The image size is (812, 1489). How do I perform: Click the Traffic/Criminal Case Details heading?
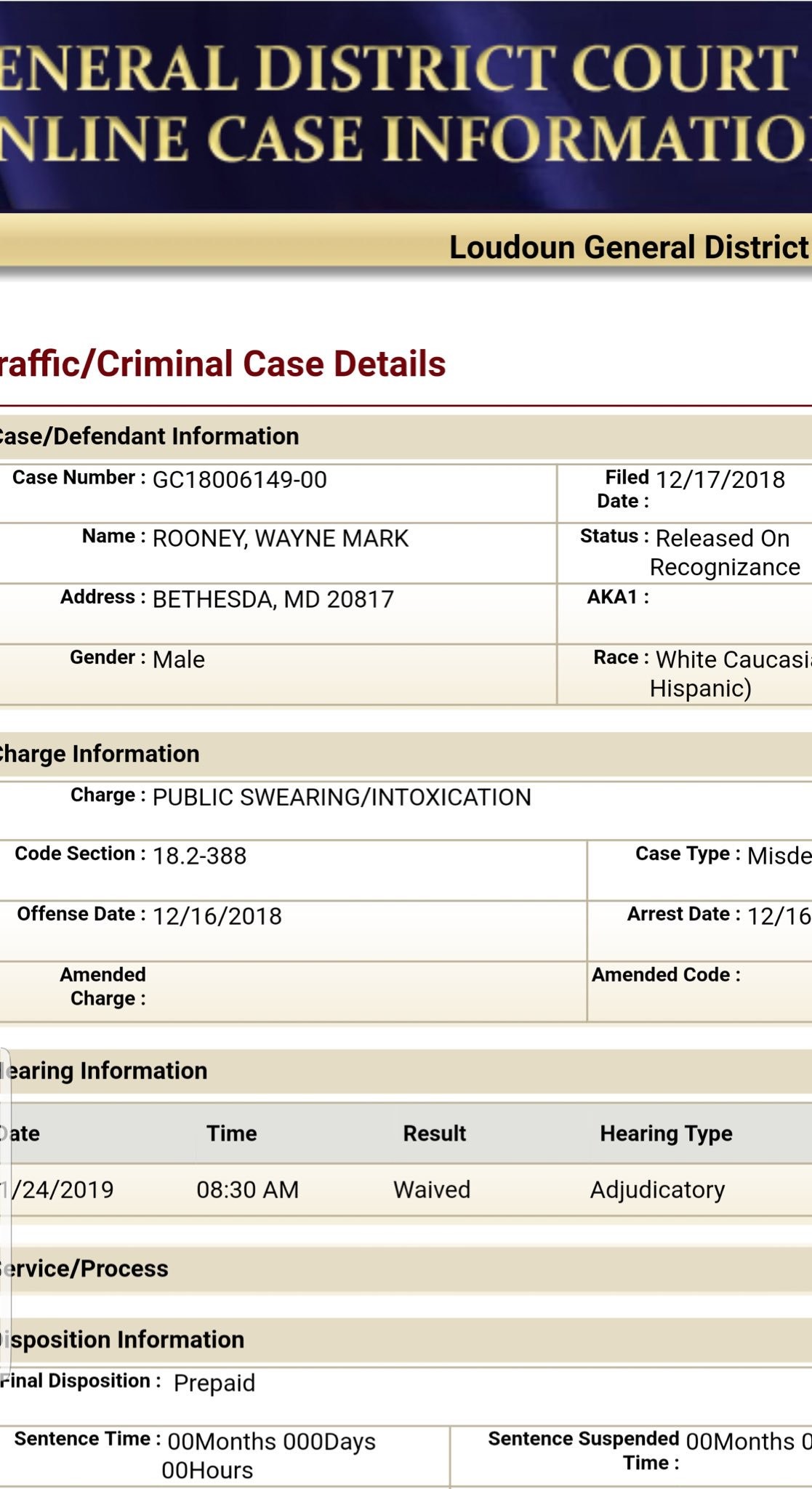point(222,364)
